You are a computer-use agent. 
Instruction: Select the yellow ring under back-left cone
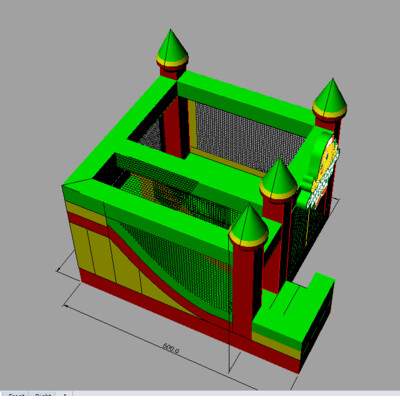tap(172, 62)
